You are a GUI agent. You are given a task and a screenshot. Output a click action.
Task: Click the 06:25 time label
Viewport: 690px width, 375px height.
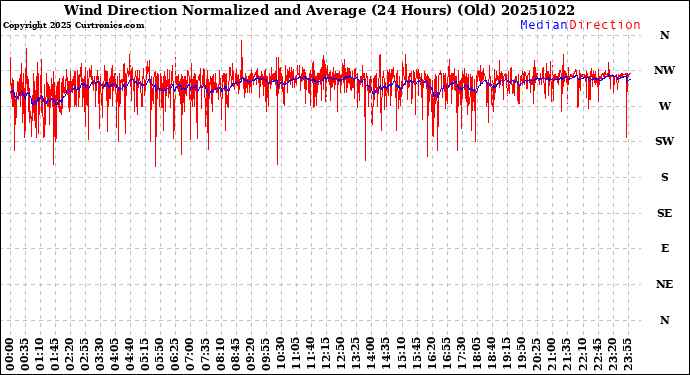[x=175, y=354]
